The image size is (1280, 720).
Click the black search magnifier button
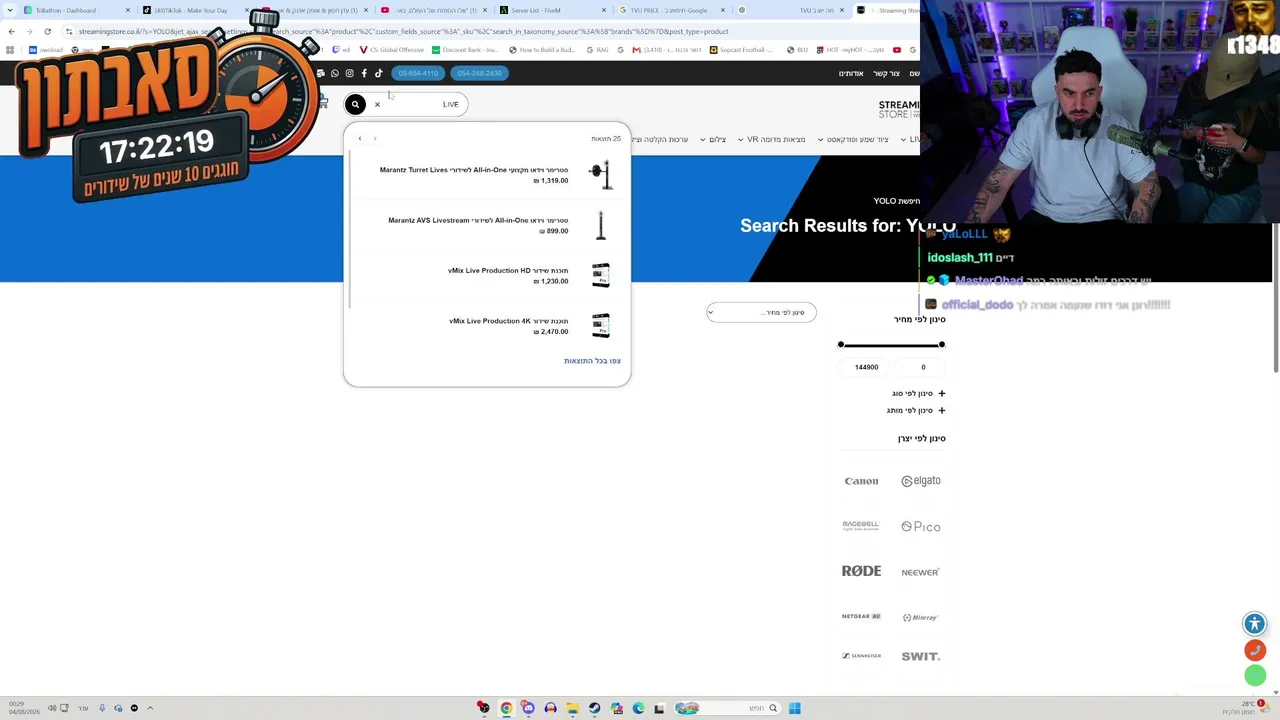click(355, 104)
